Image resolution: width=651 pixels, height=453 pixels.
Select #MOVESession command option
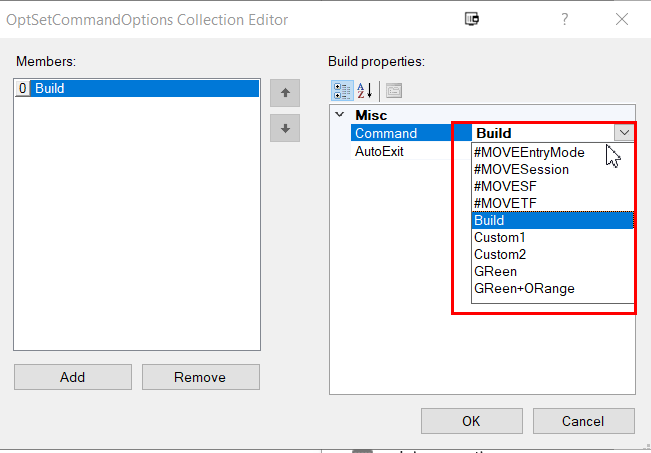(521, 169)
